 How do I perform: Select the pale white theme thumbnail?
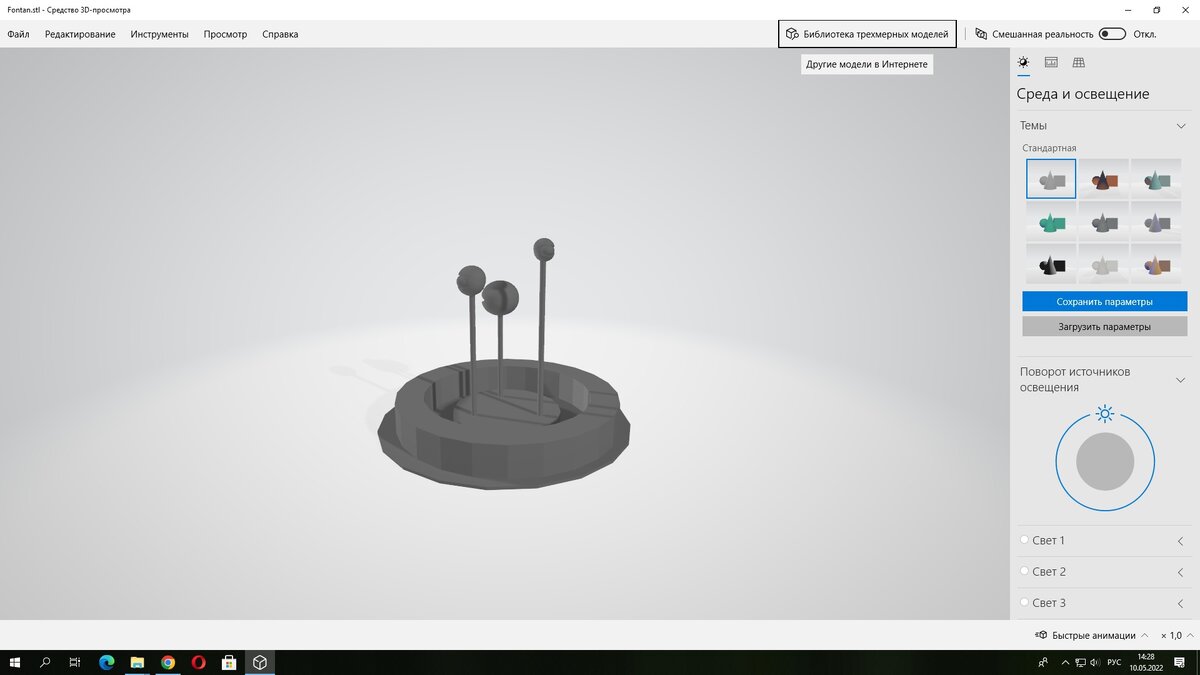(x=1104, y=263)
